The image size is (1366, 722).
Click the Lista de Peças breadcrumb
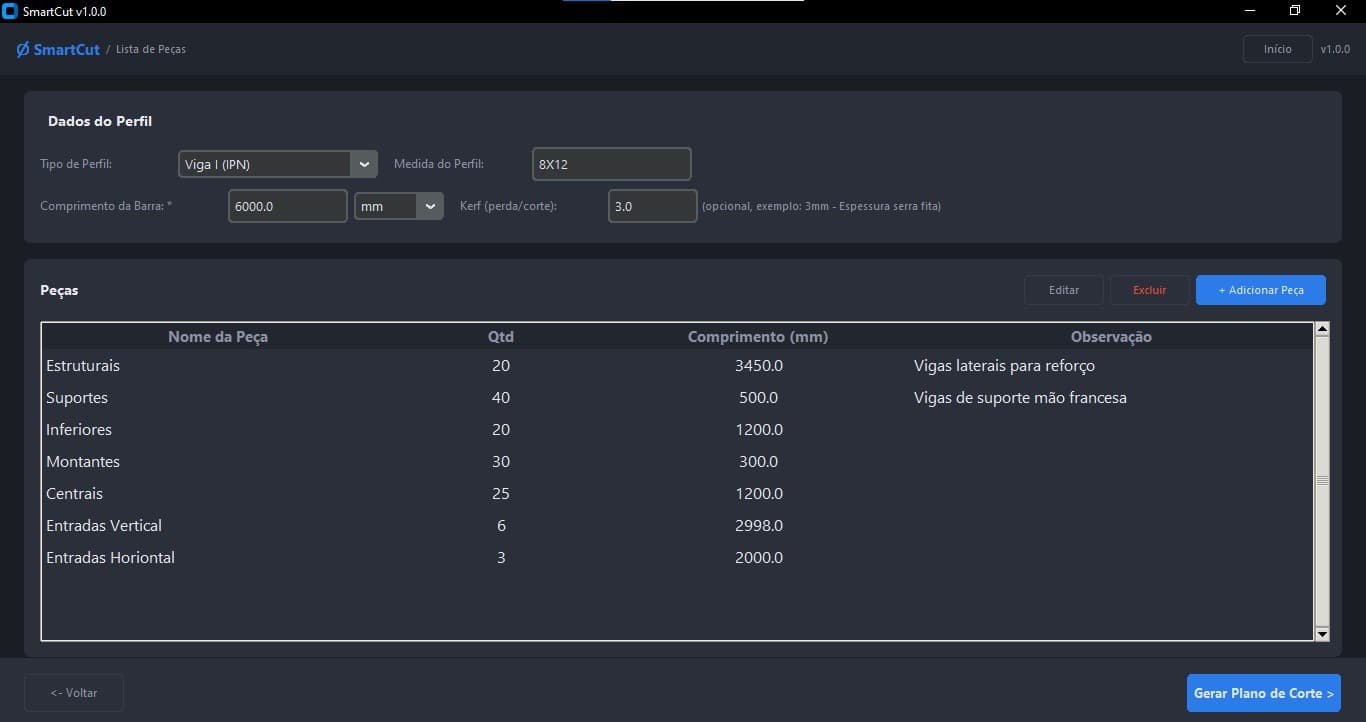coord(151,49)
